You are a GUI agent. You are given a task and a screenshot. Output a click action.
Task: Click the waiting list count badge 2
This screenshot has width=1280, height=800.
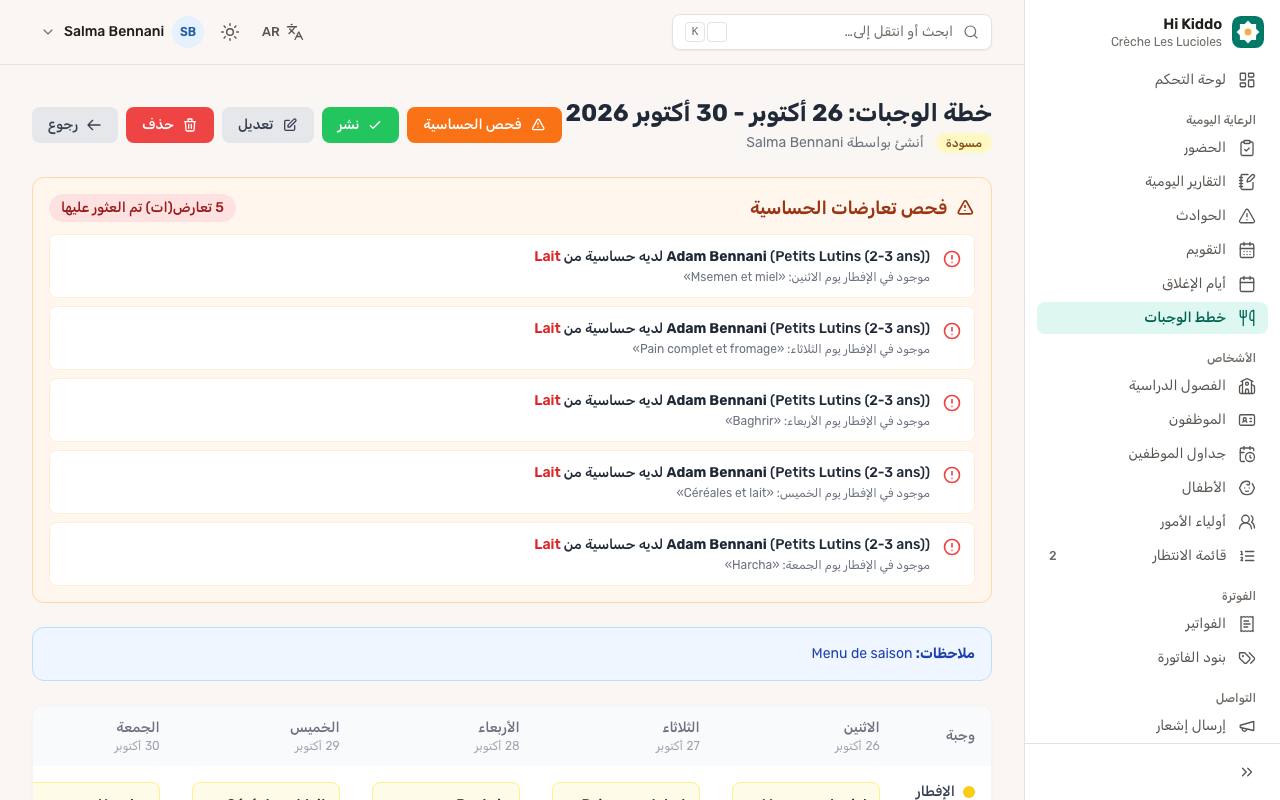pyautogui.click(x=1052, y=556)
